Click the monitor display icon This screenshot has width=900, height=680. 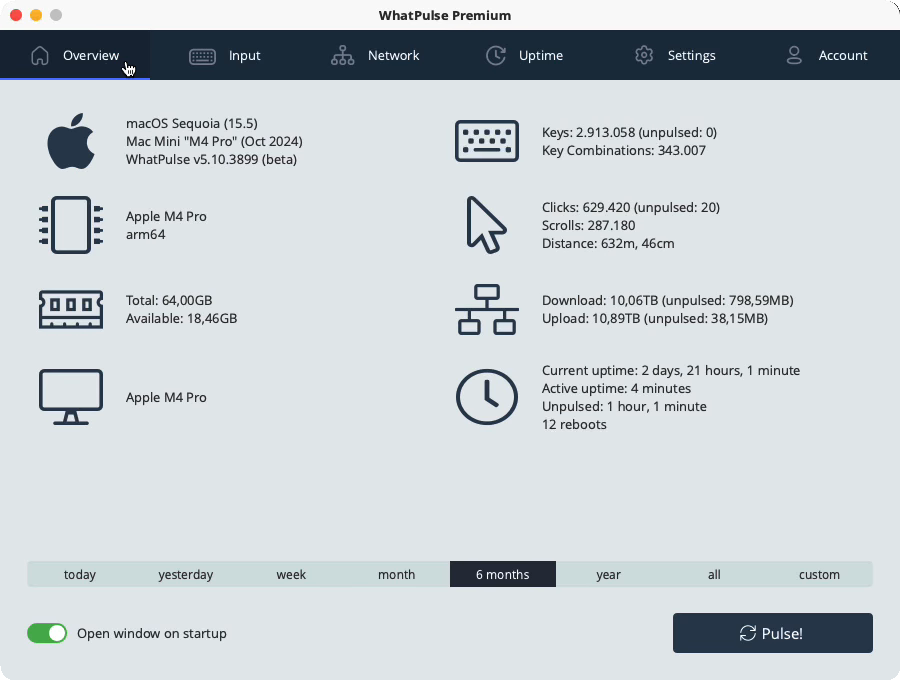coord(71,397)
